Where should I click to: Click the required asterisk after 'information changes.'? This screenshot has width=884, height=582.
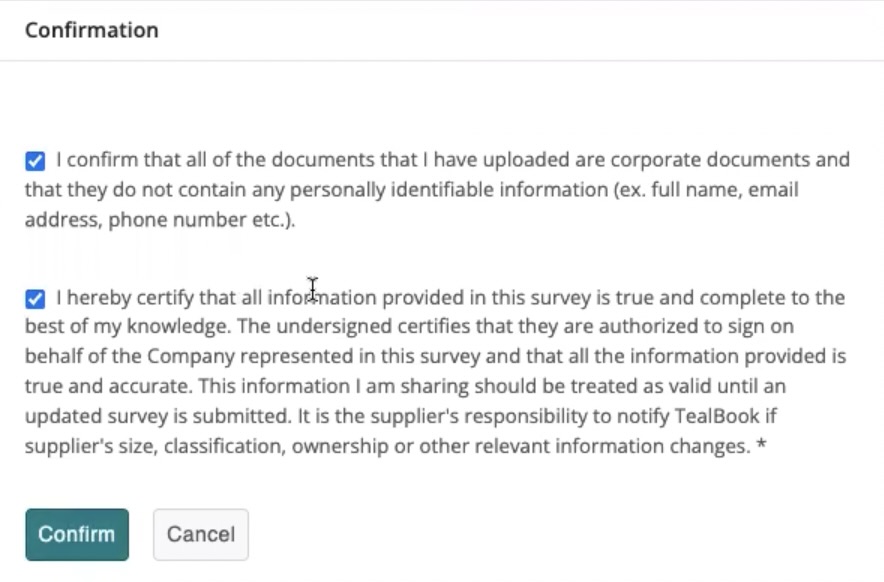762,447
